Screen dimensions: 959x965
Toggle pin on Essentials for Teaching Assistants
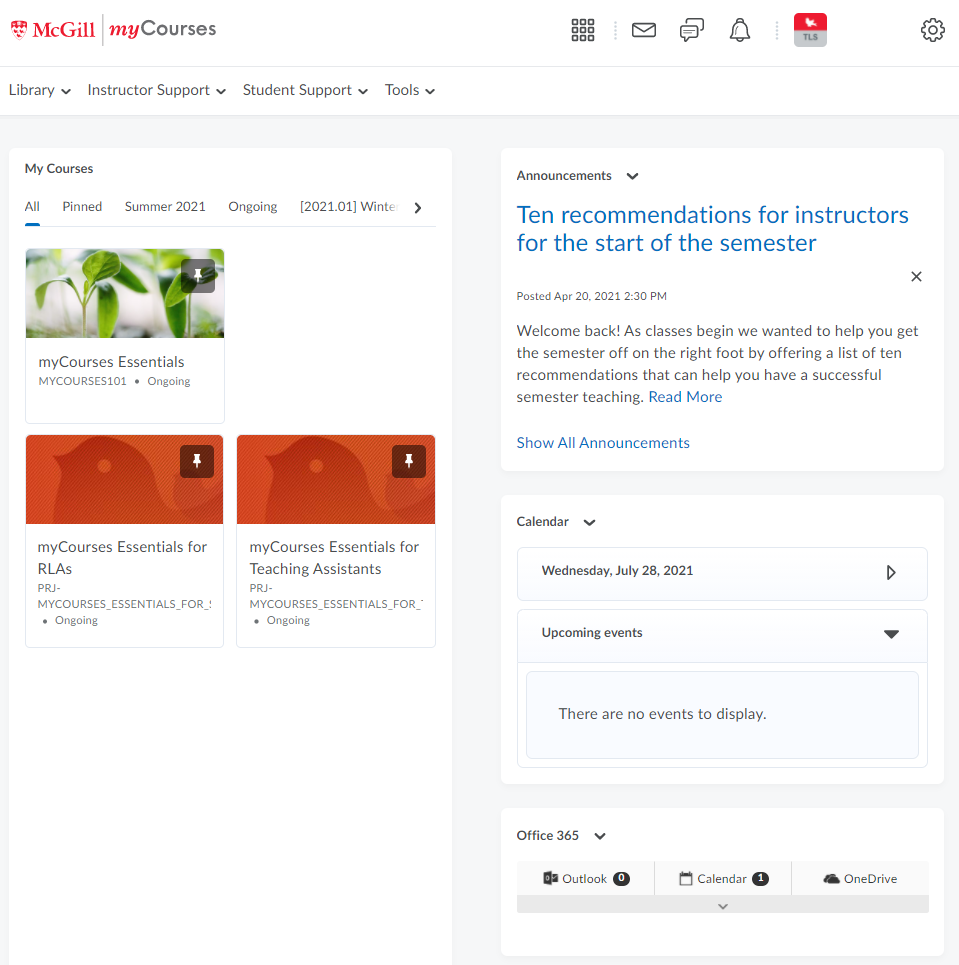pos(409,461)
